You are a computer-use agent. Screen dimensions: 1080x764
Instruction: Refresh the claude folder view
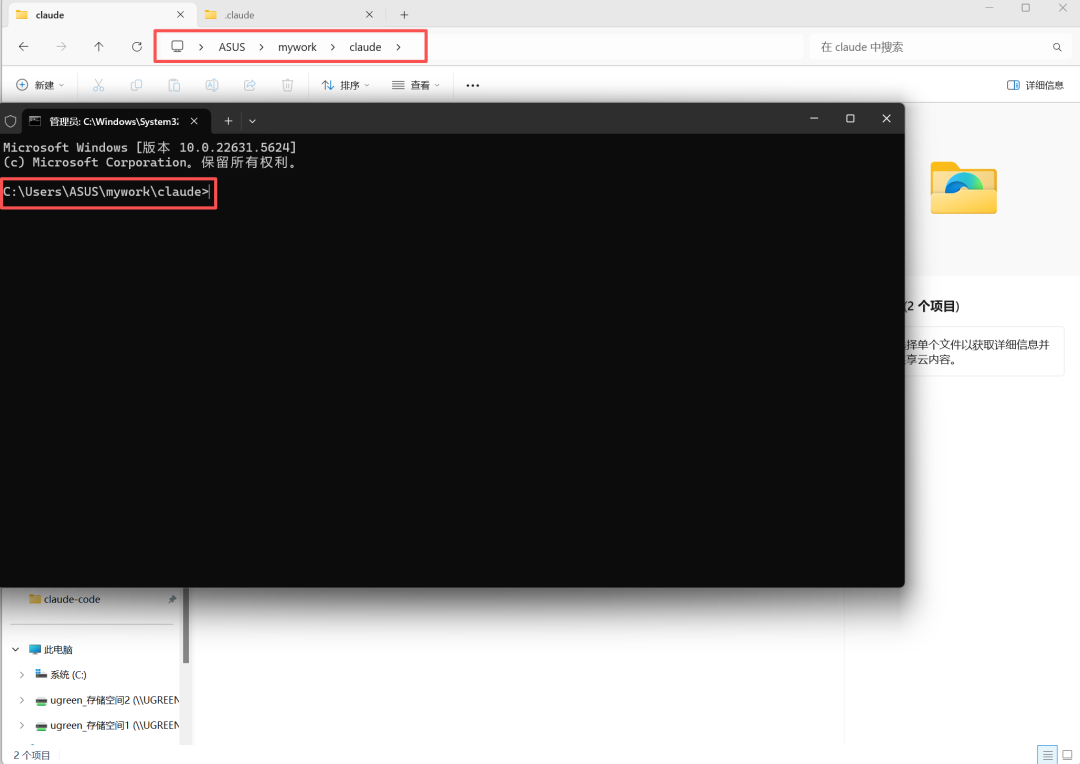click(x=136, y=47)
